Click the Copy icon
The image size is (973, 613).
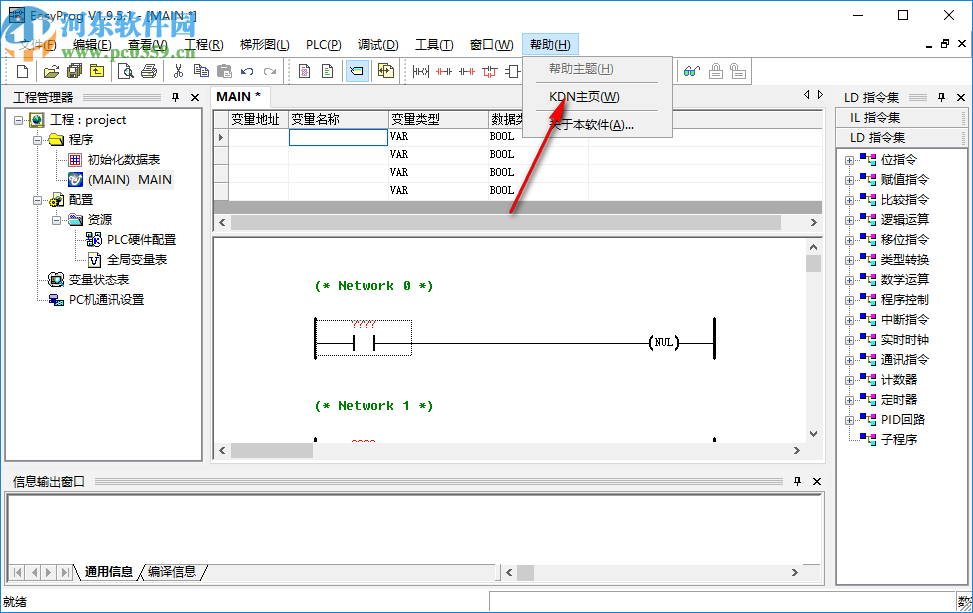click(x=201, y=71)
